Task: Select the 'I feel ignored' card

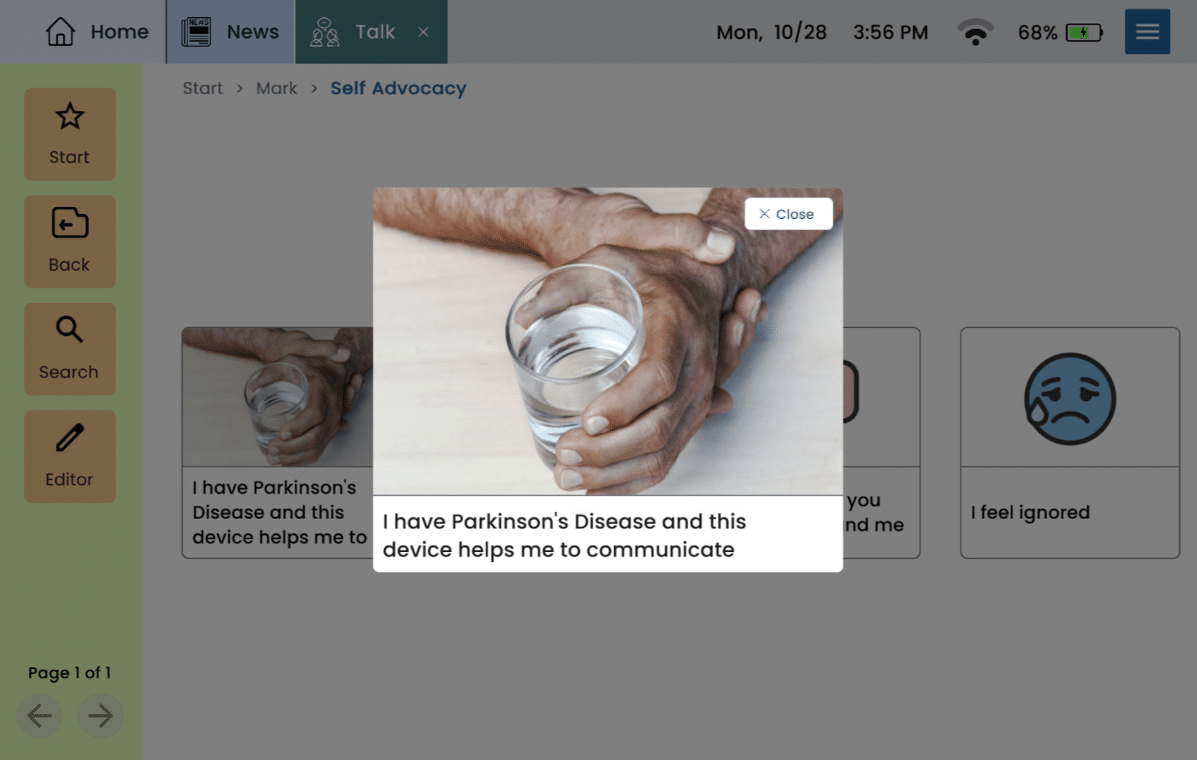Action: tap(1069, 512)
